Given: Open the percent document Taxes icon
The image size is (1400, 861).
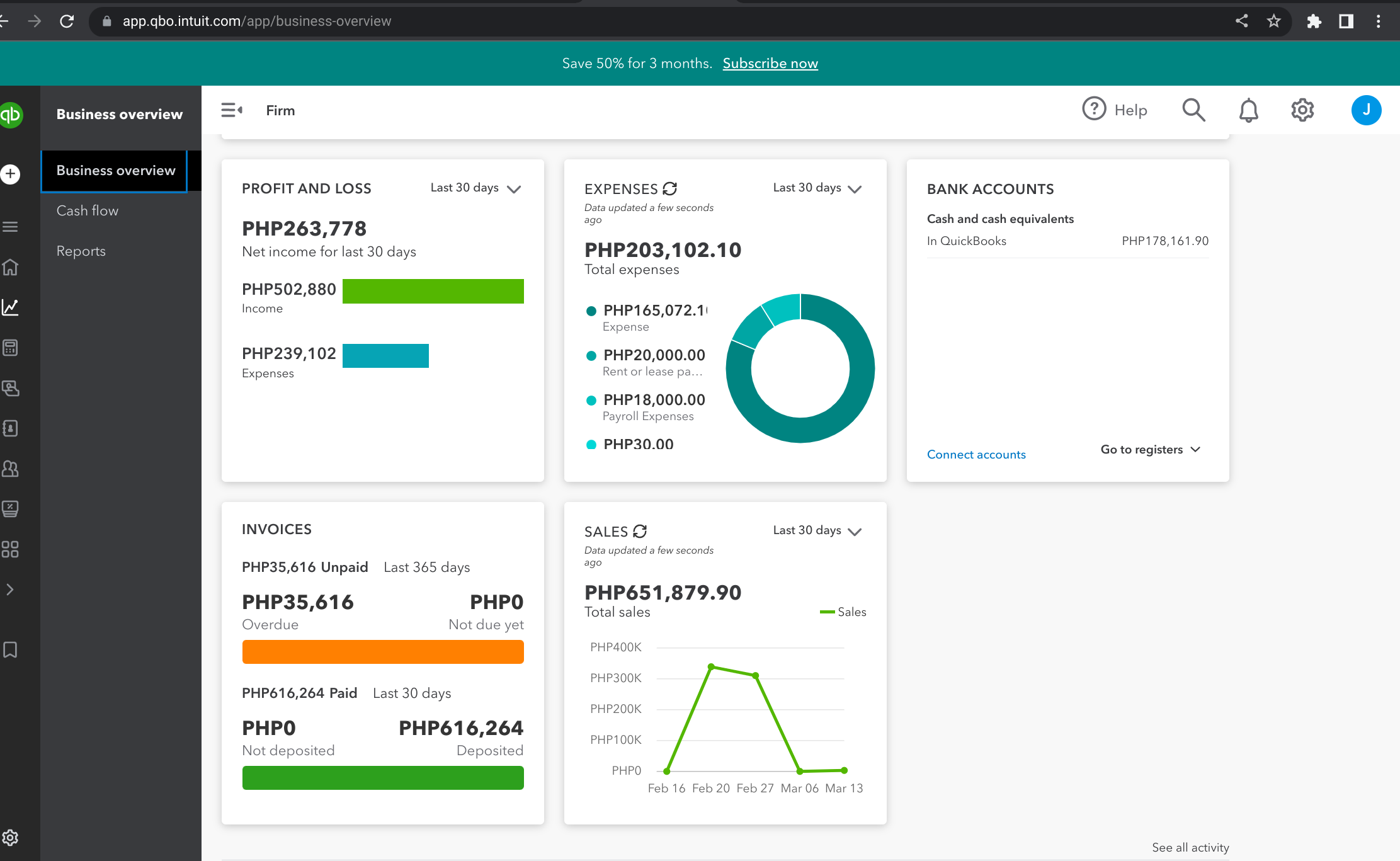Looking at the screenshot, I should 10,509.
